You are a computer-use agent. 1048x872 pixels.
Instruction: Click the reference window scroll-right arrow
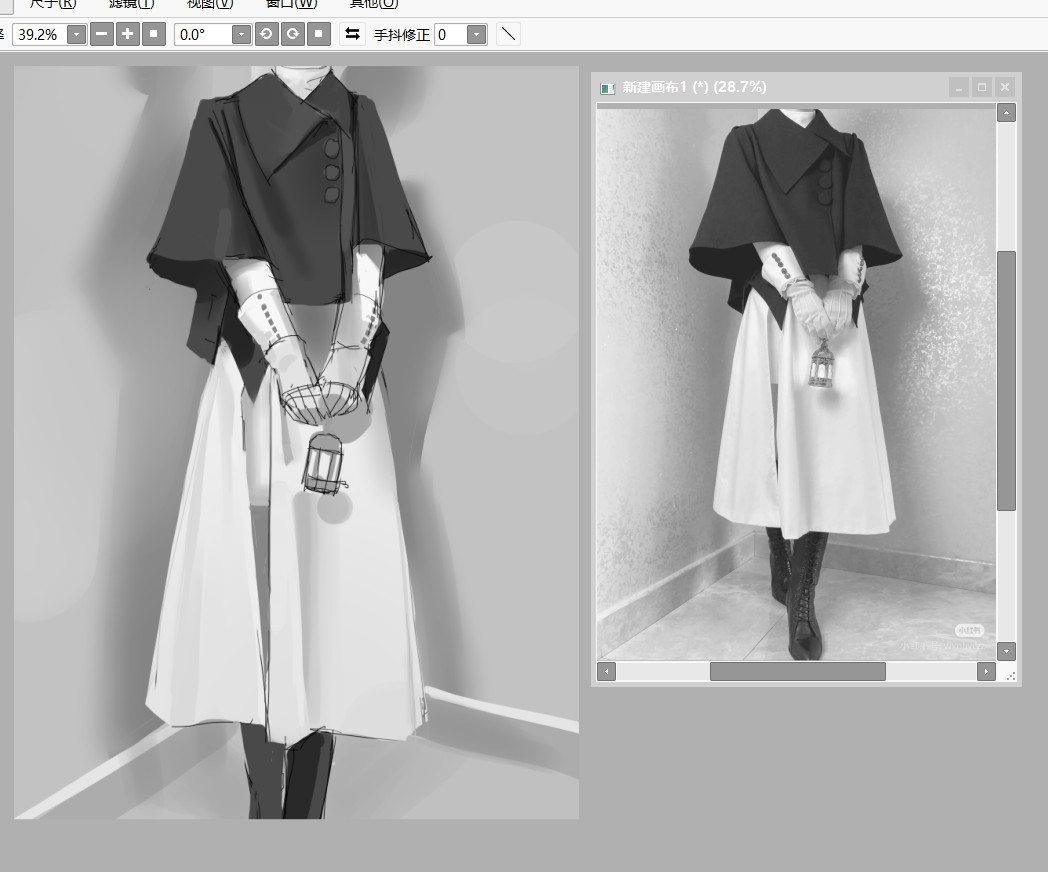click(x=986, y=671)
